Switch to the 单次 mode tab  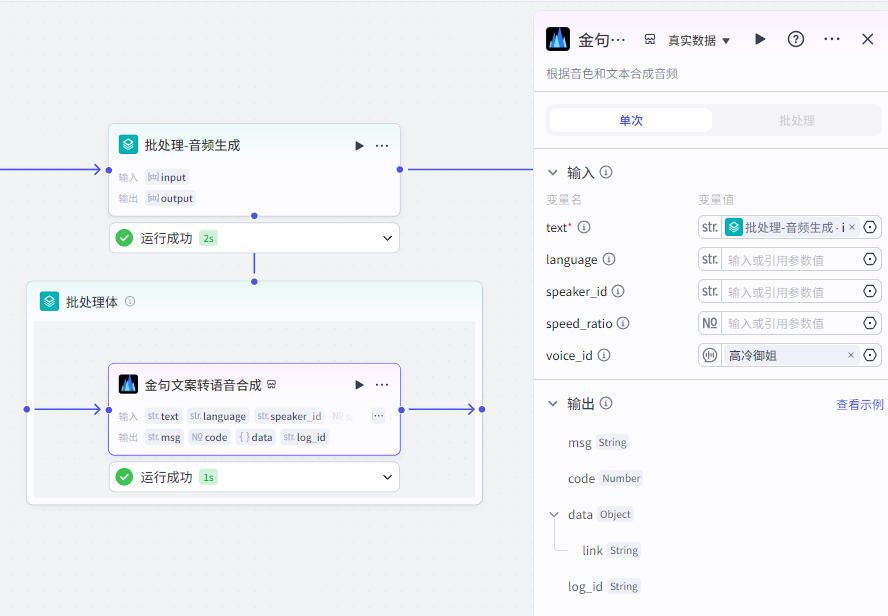click(x=631, y=120)
